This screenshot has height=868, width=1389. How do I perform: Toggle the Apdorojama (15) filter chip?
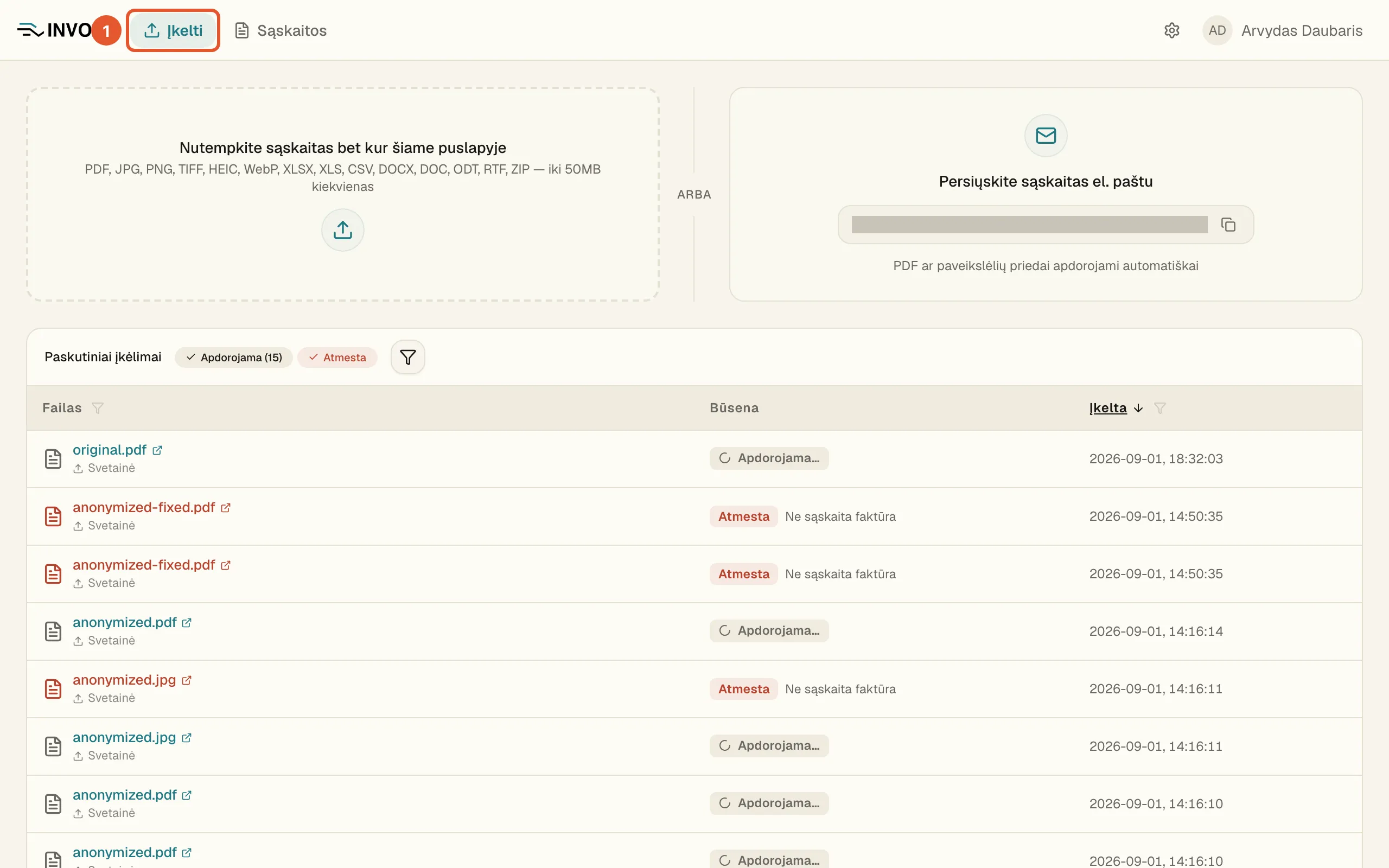click(234, 357)
